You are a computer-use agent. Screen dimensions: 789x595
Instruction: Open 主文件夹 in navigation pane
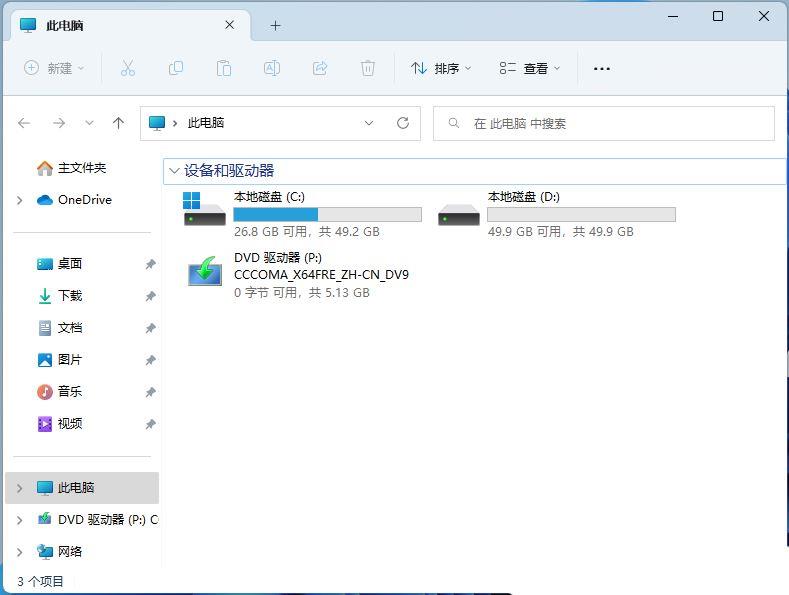(71, 168)
